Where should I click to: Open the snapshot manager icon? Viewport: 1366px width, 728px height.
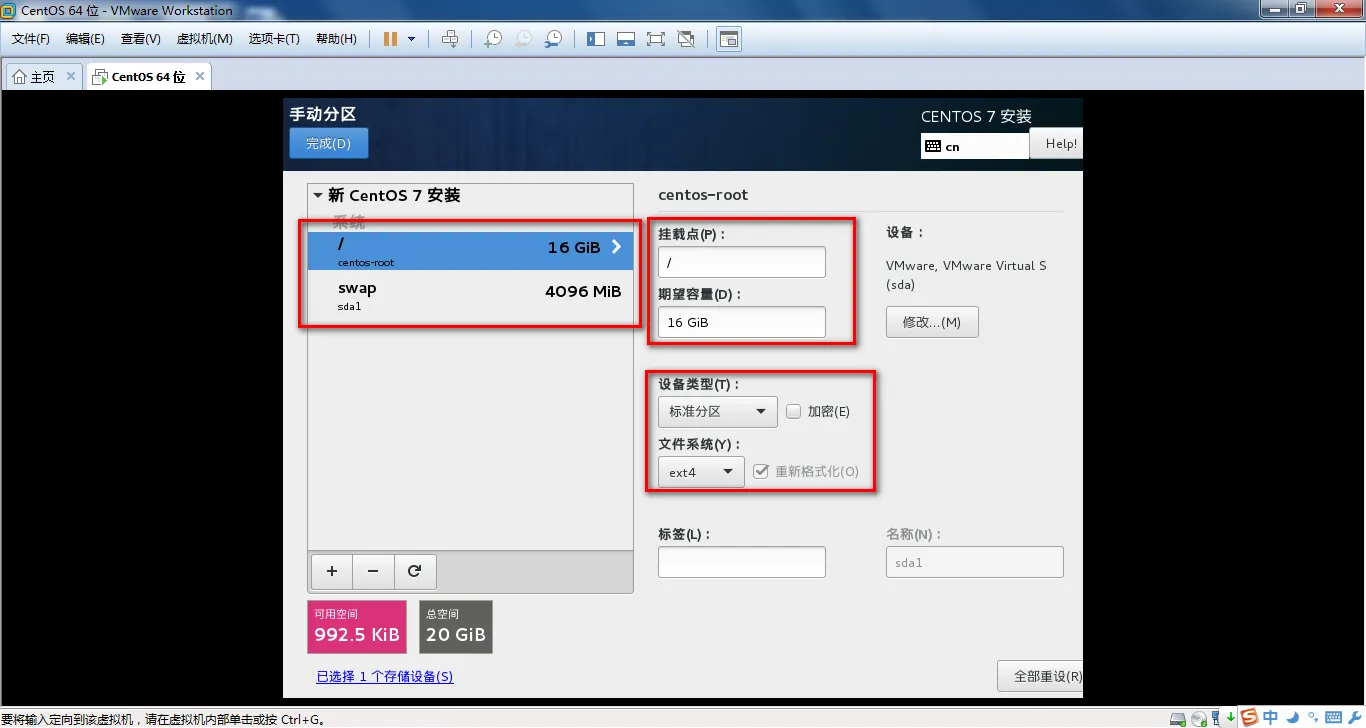(x=553, y=39)
